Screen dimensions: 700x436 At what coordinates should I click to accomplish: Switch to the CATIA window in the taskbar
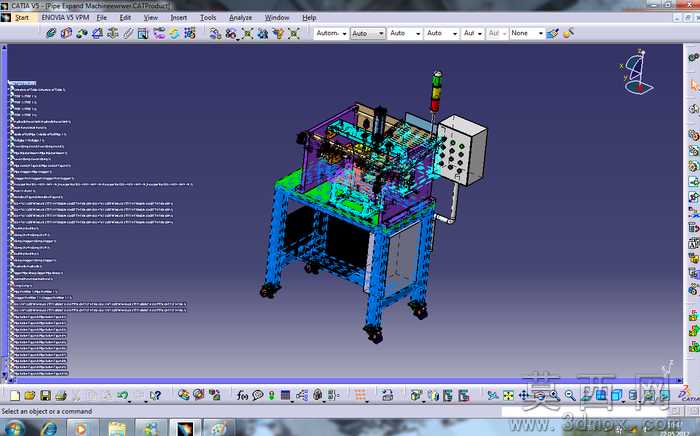pos(185,428)
